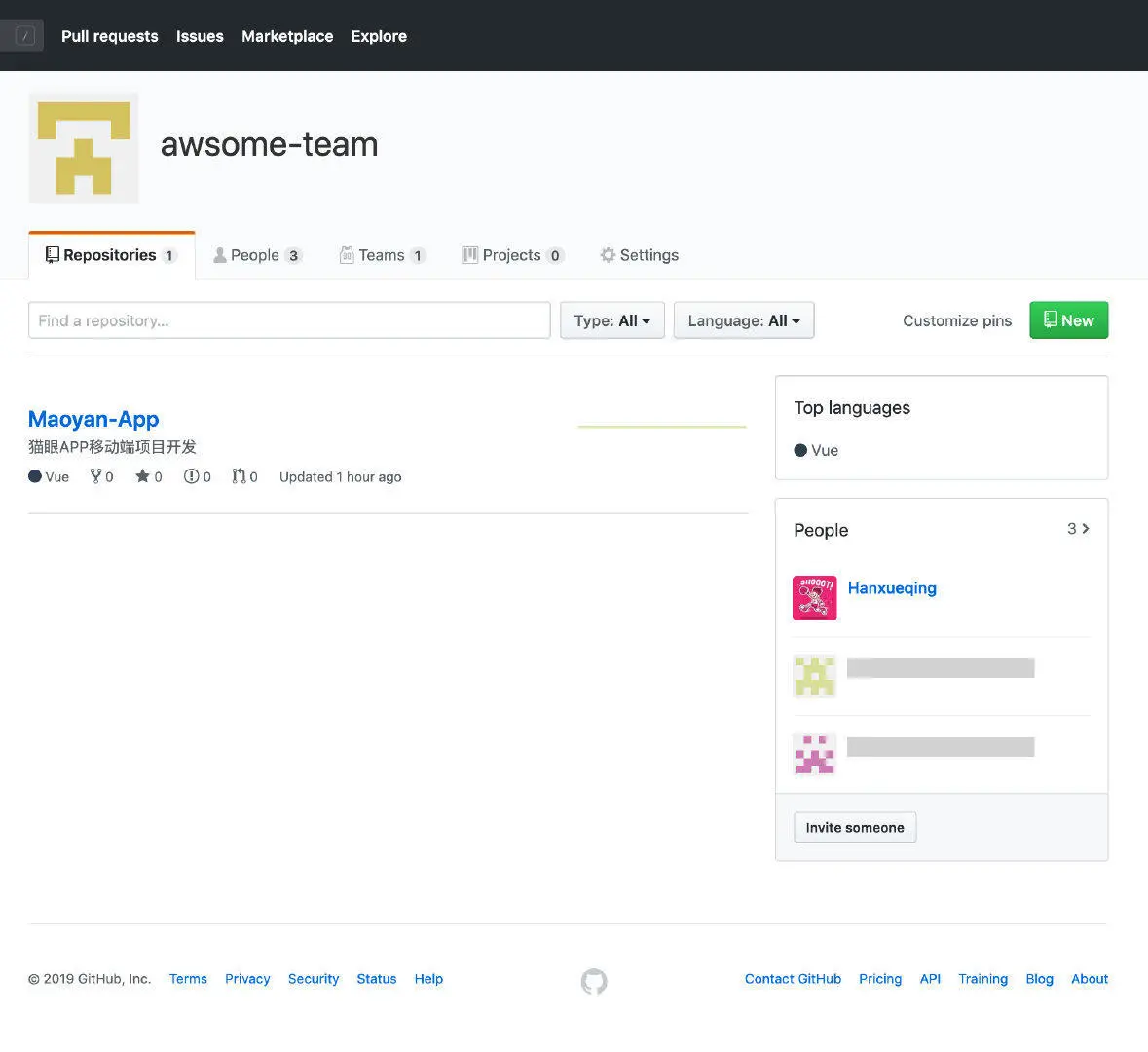The image size is (1148, 1052).
Task: Open the Language: All dropdown
Action: pos(744,320)
